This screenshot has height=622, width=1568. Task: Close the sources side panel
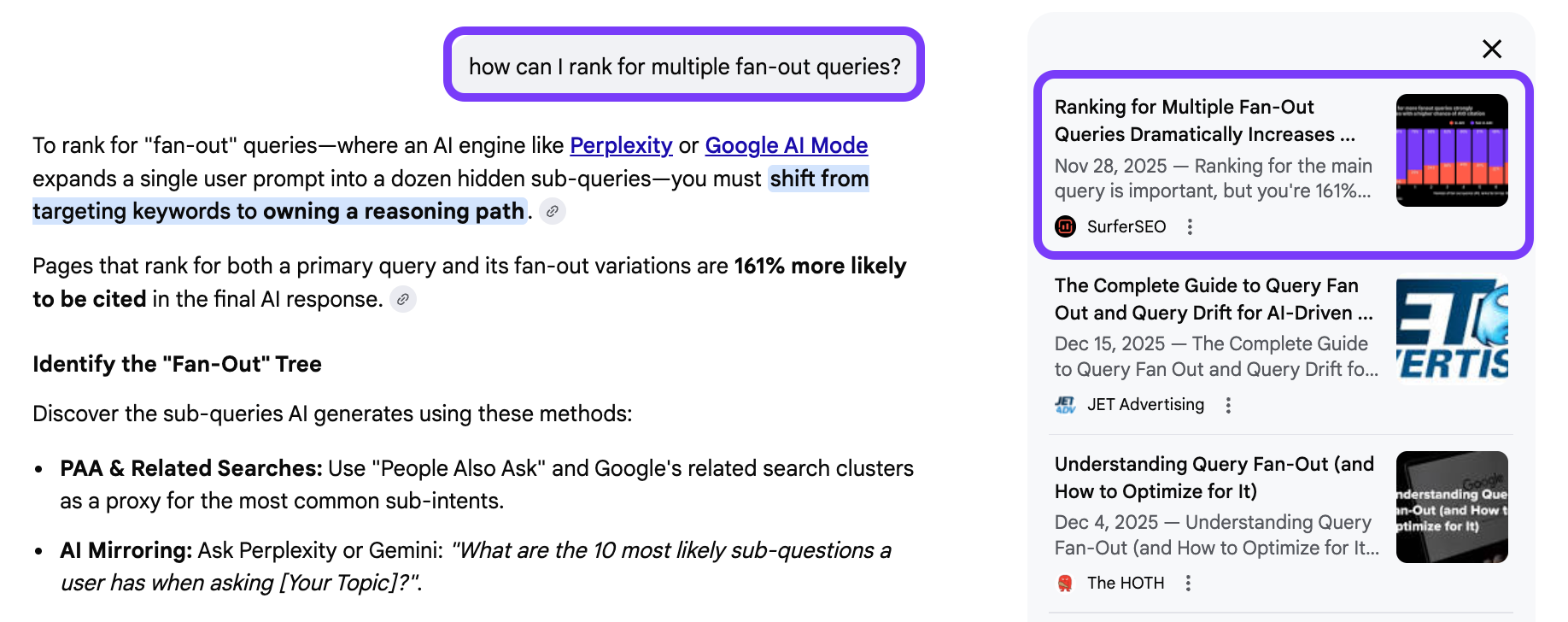click(1491, 49)
